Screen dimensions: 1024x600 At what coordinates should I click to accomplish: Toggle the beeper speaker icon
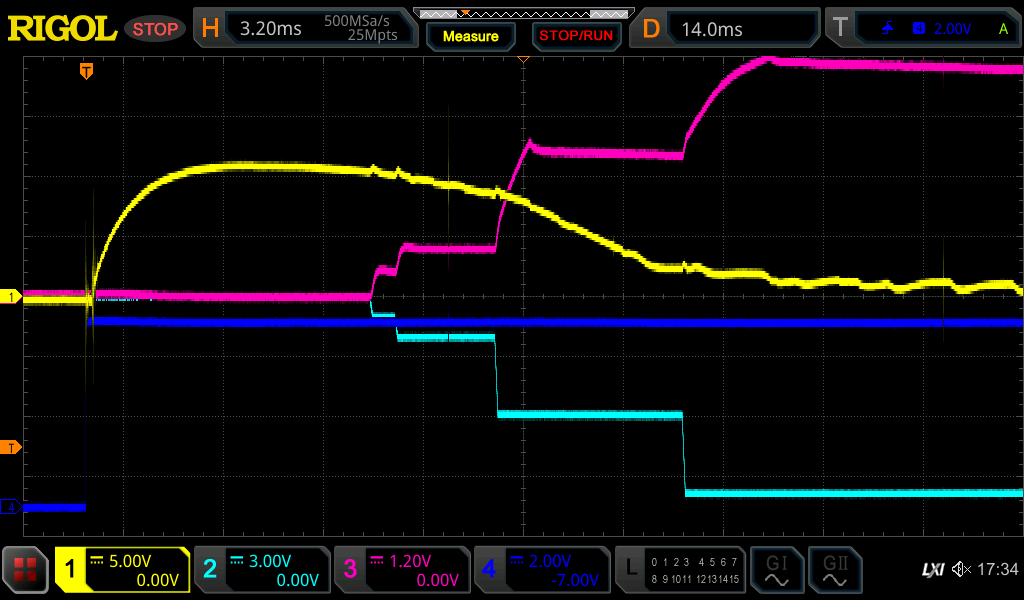tap(961, 570)
